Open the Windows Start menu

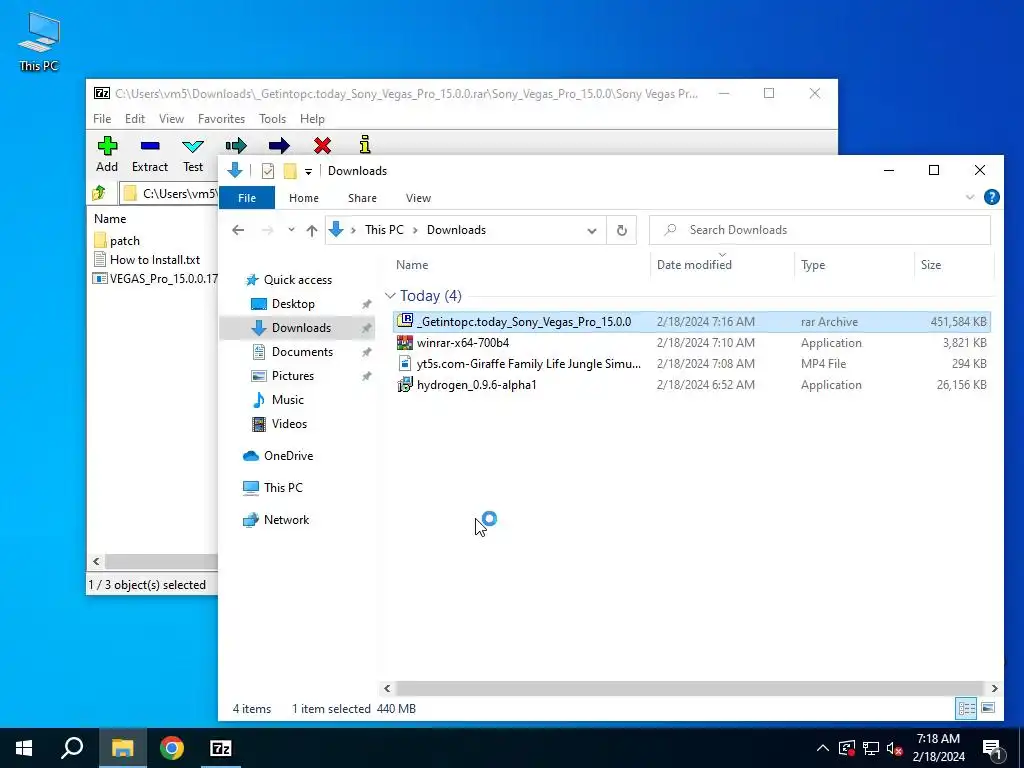tap(24, 748)
